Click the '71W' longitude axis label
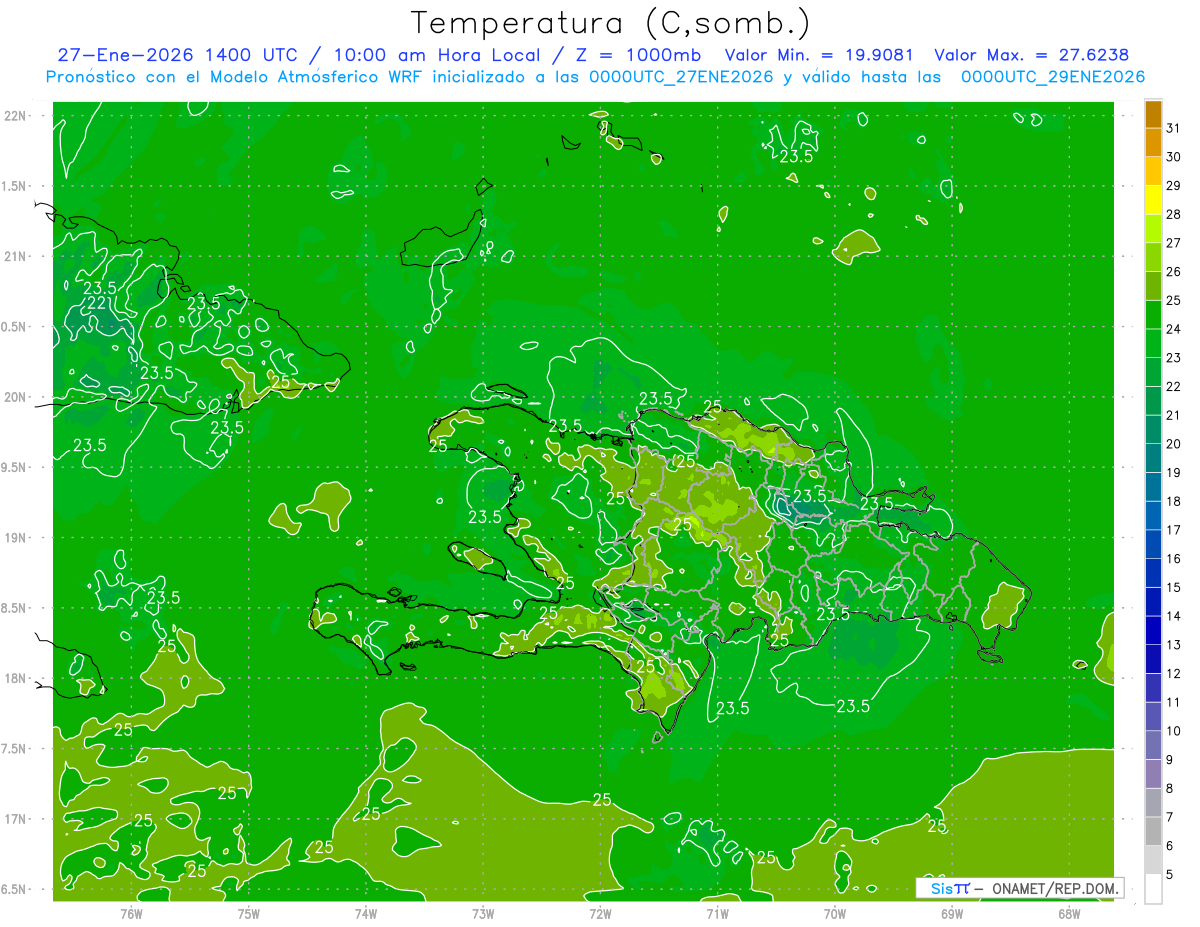 click(717, 914)
